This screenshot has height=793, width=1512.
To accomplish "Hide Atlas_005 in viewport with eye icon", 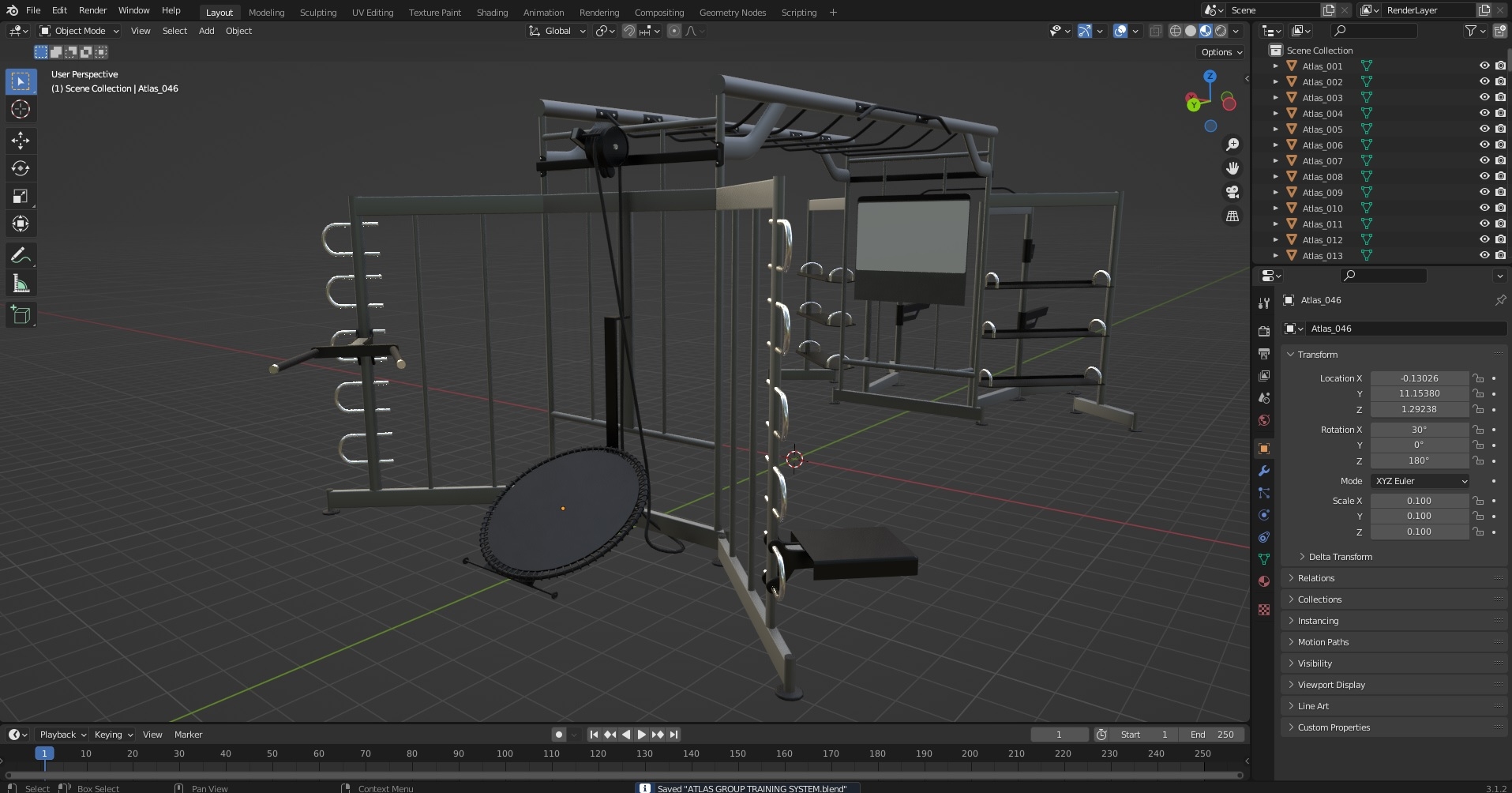I will (1484, 130).
